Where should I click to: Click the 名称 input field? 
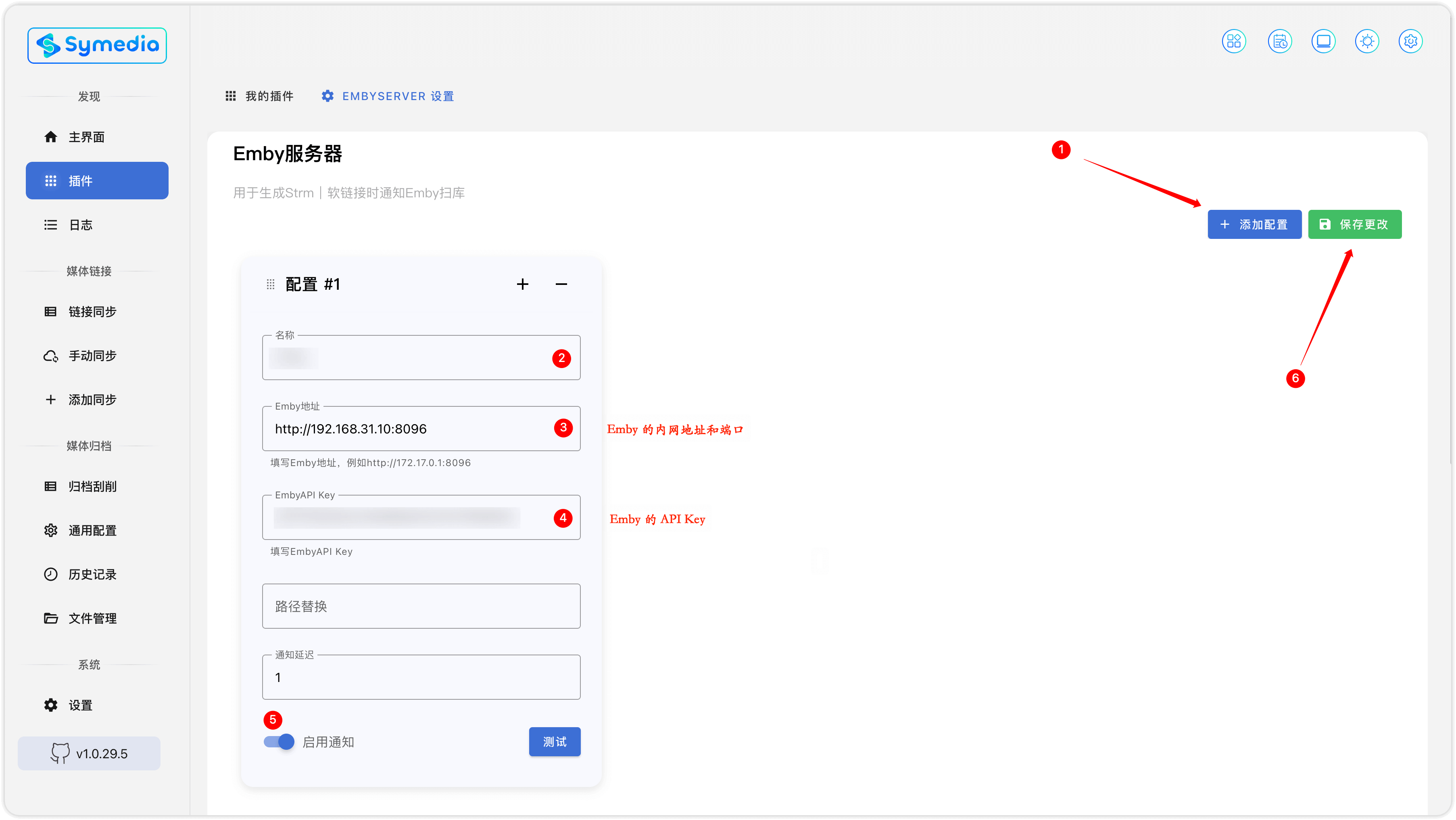pos(421,358)
